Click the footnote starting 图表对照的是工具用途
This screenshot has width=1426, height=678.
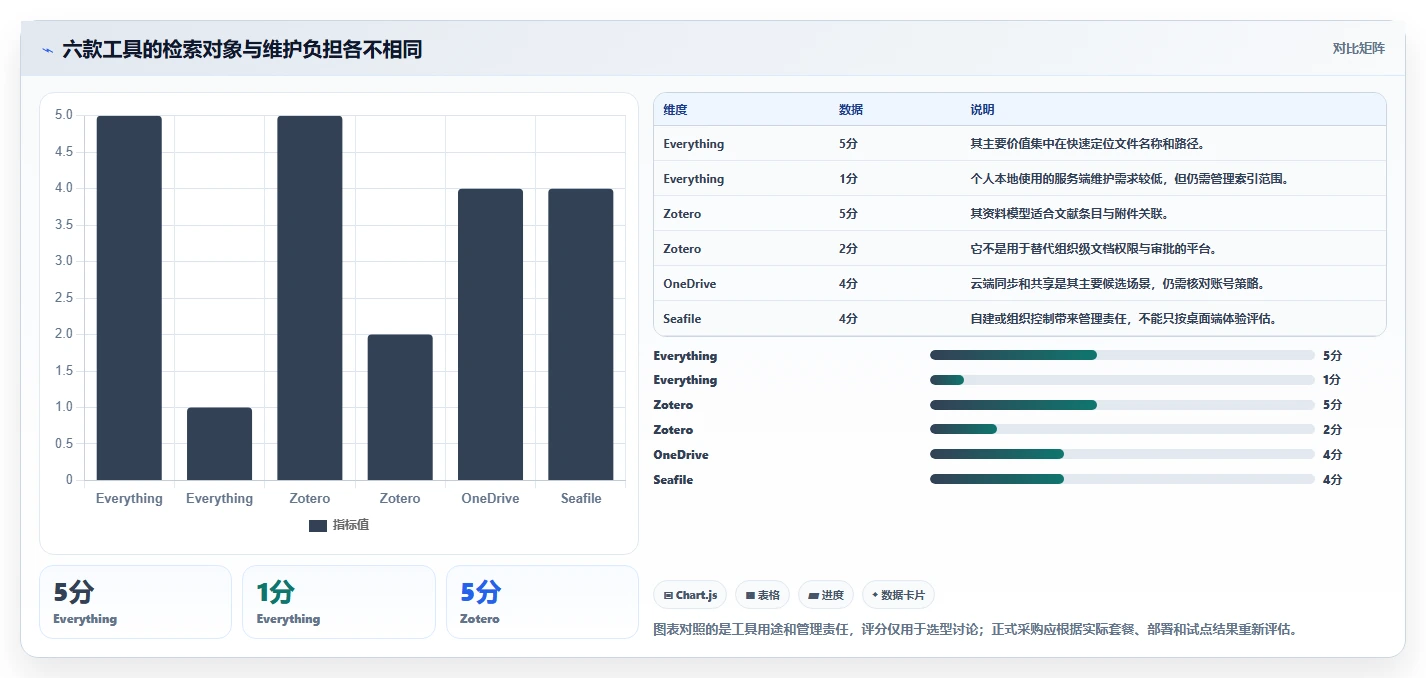click(x=975, y=630)
